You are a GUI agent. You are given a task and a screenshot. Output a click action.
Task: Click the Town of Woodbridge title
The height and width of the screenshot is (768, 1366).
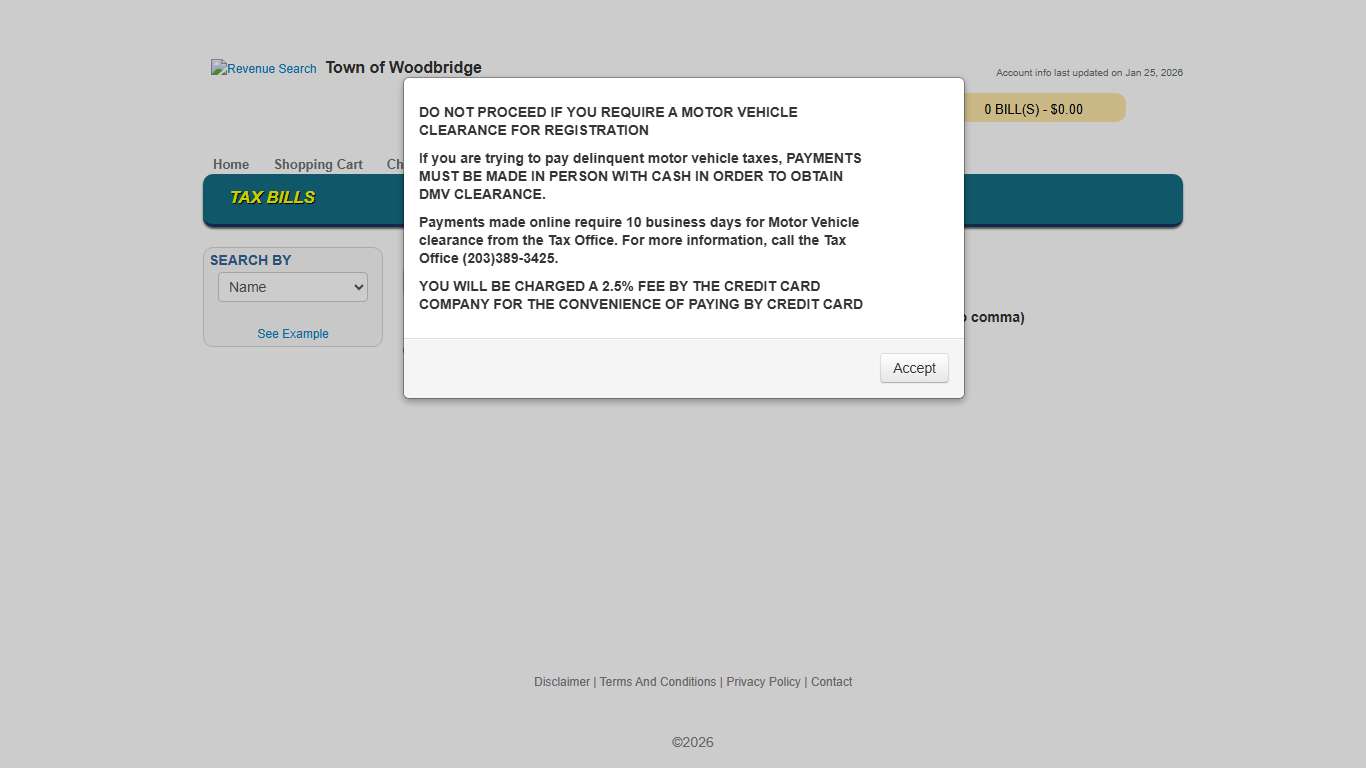click(x=403, y=67)
